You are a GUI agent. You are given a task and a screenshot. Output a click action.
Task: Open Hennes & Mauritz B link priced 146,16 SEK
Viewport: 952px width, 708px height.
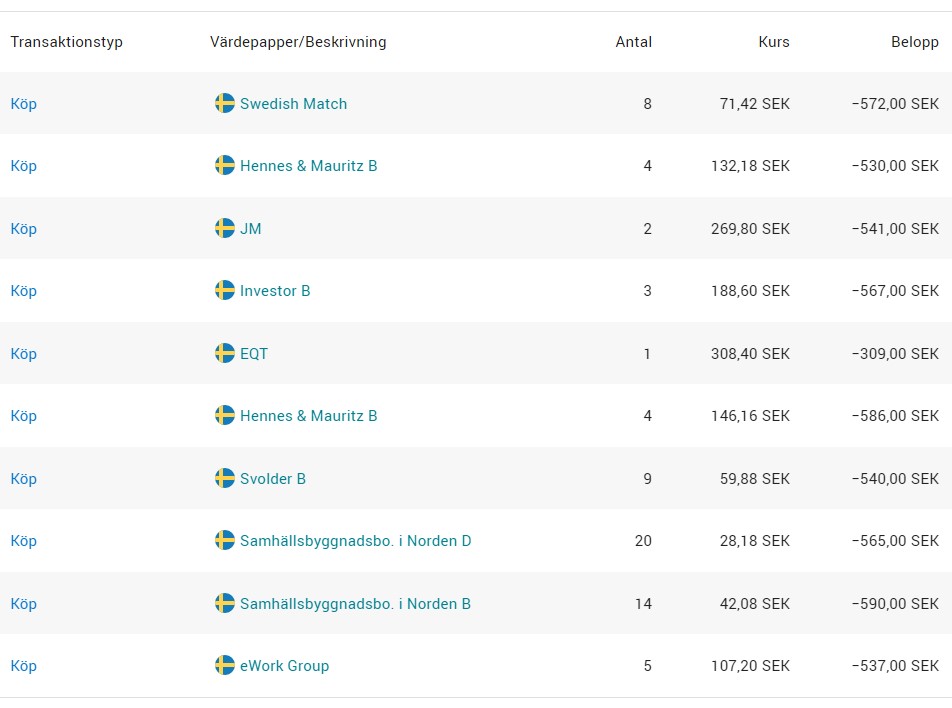308,416
